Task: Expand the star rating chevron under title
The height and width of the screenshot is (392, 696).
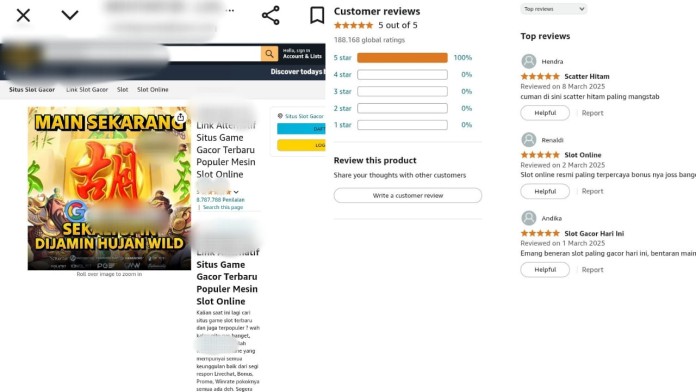Action: 236,192
